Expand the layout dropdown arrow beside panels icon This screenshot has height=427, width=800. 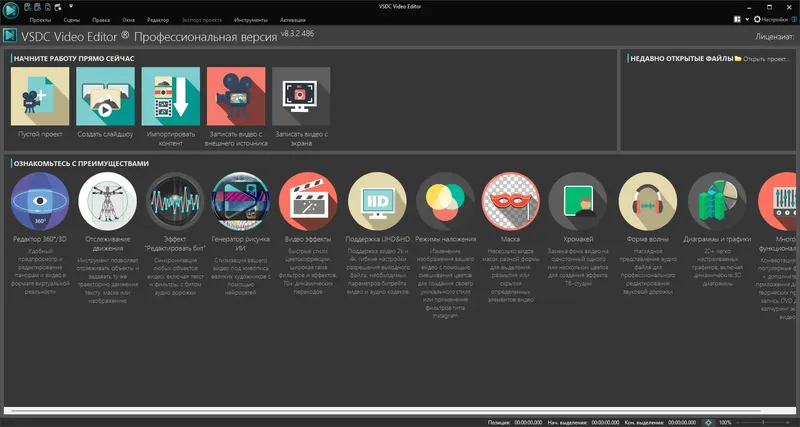click(747, 19)
